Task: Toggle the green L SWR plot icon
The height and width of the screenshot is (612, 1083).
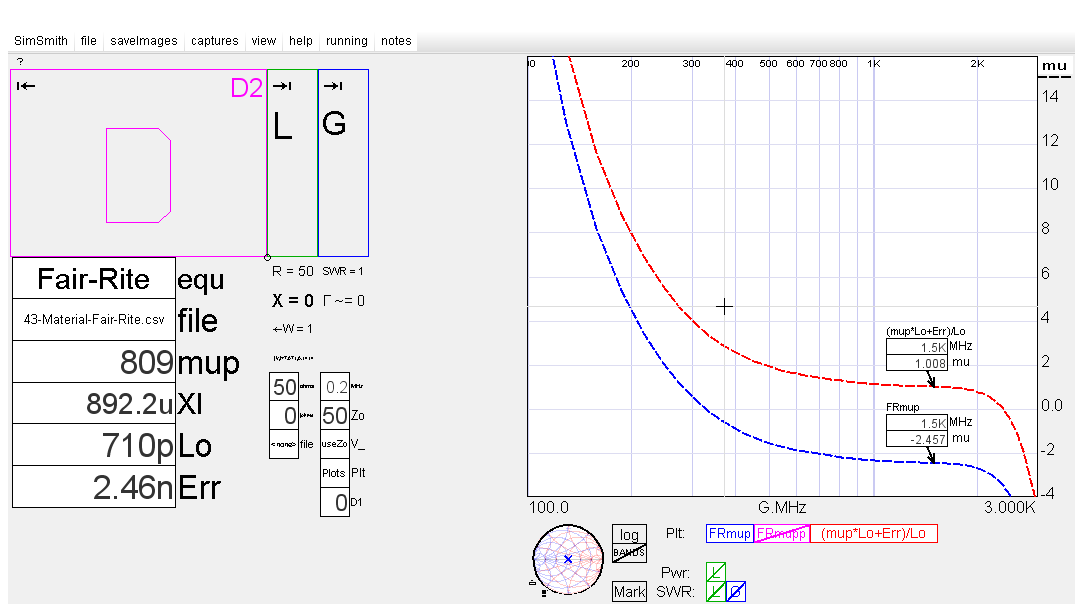Action: 716,592
